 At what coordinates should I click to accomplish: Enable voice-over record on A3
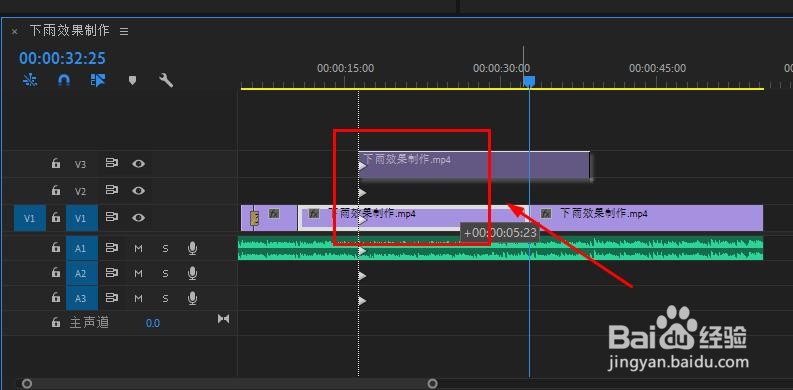(192, 298)
